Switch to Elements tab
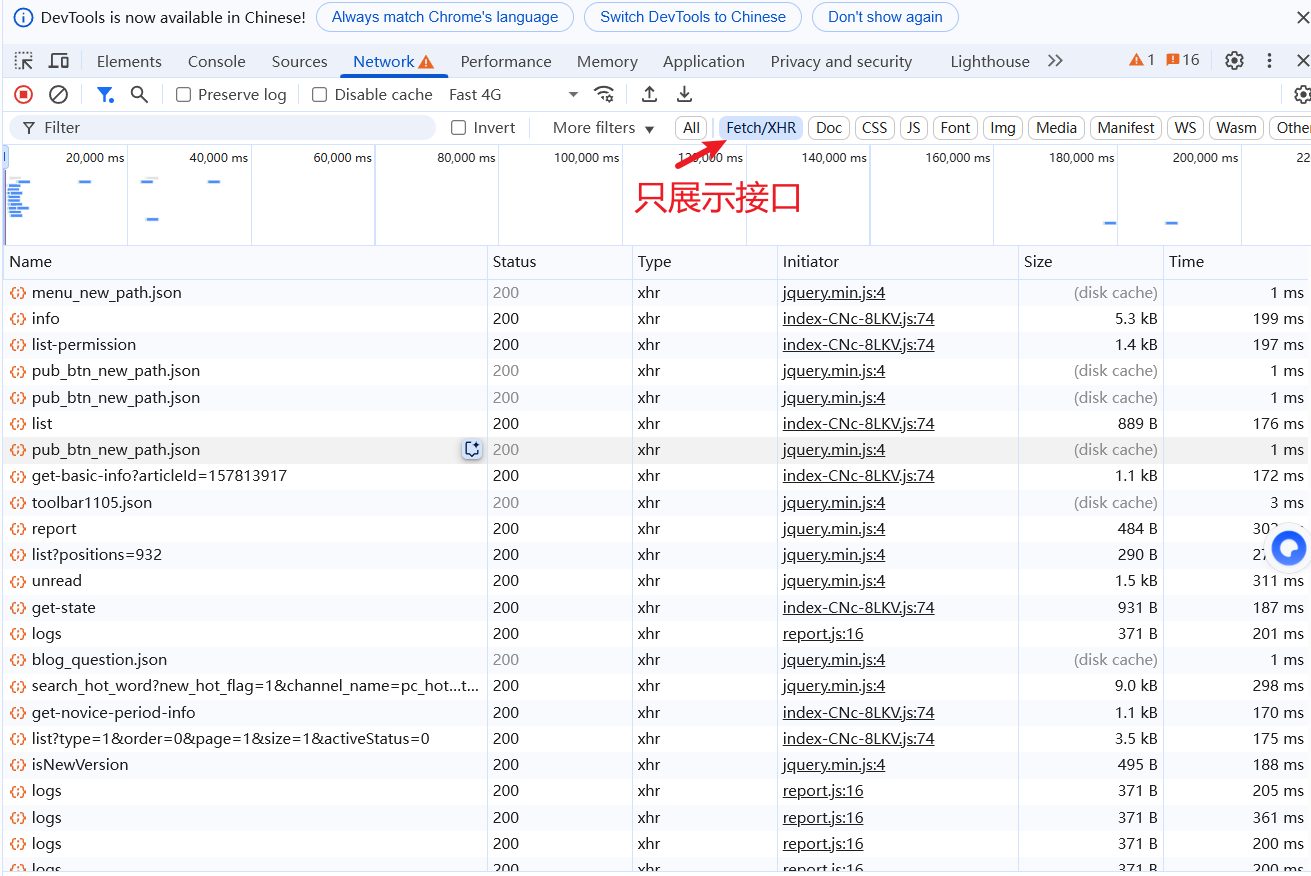This screenshot has width=1311, height=876. (x=129, y=61)
